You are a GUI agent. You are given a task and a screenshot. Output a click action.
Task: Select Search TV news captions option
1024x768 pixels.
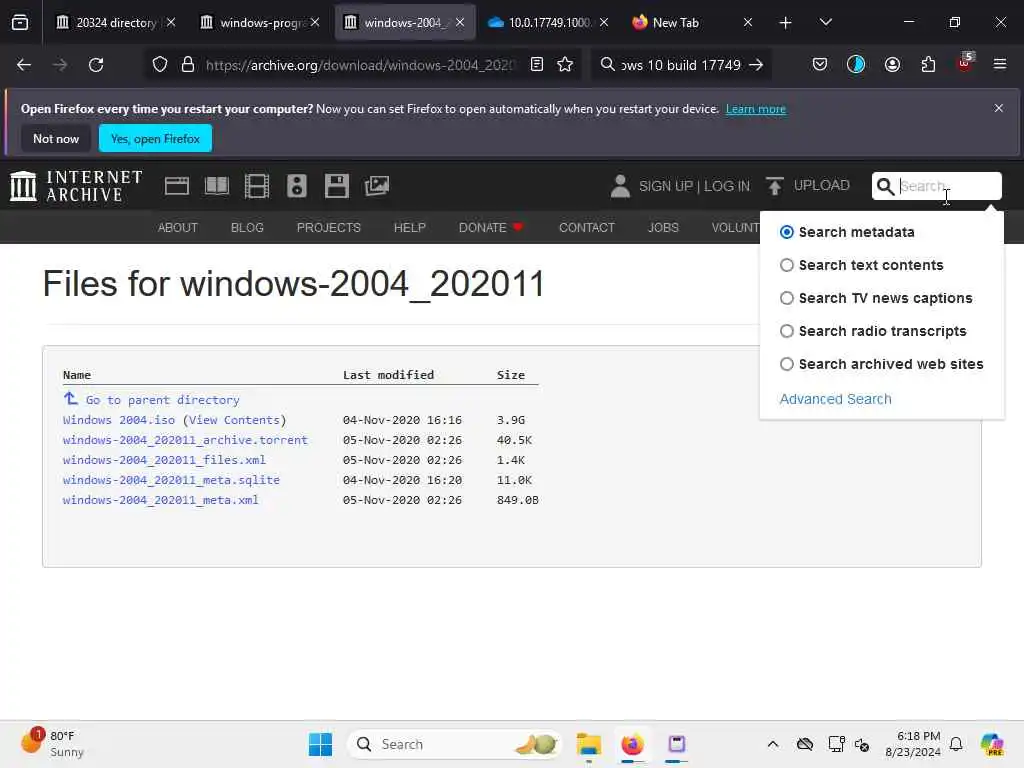pos(787,298)
